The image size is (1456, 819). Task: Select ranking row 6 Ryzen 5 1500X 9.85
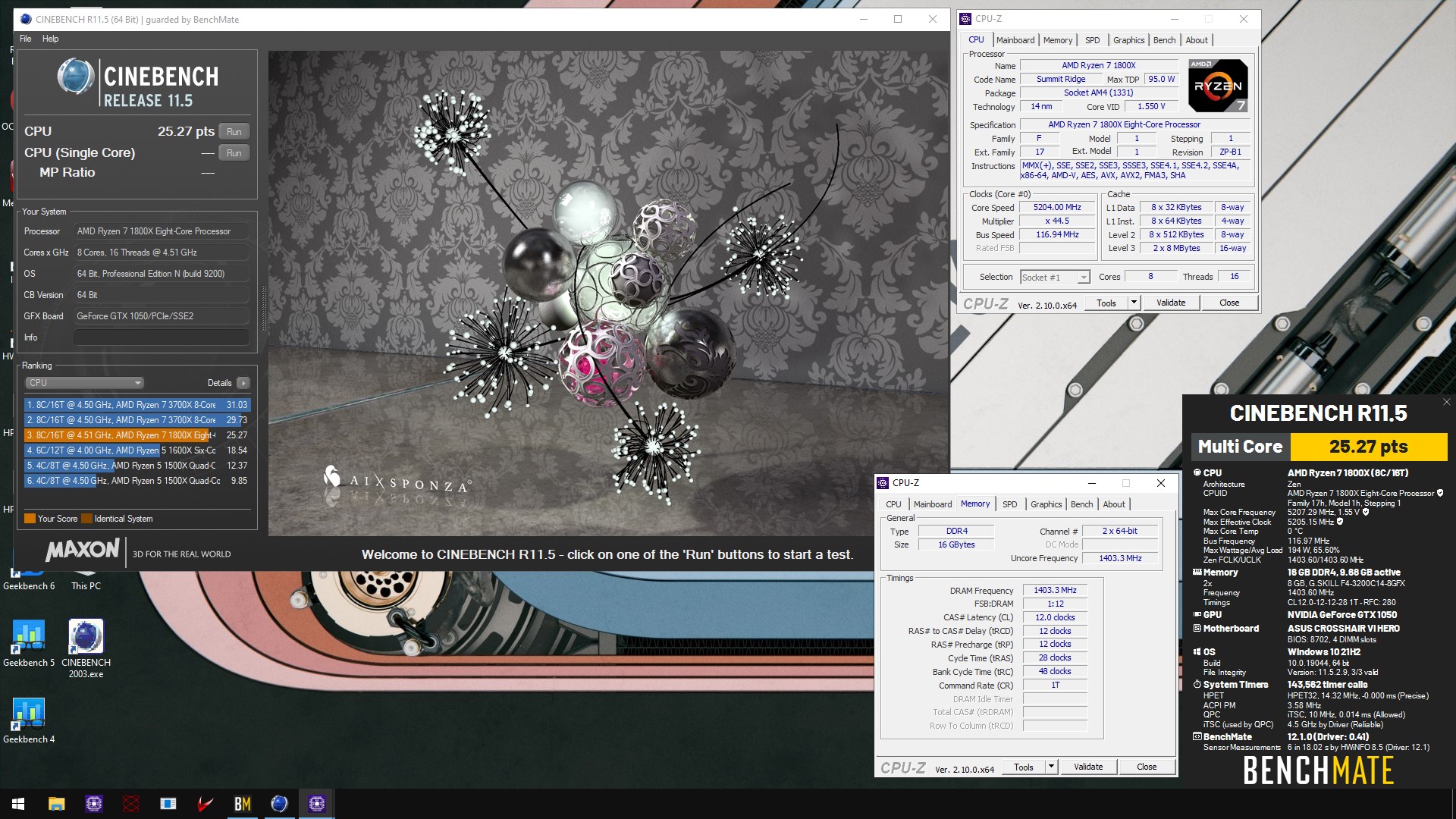tap(136, 481)
